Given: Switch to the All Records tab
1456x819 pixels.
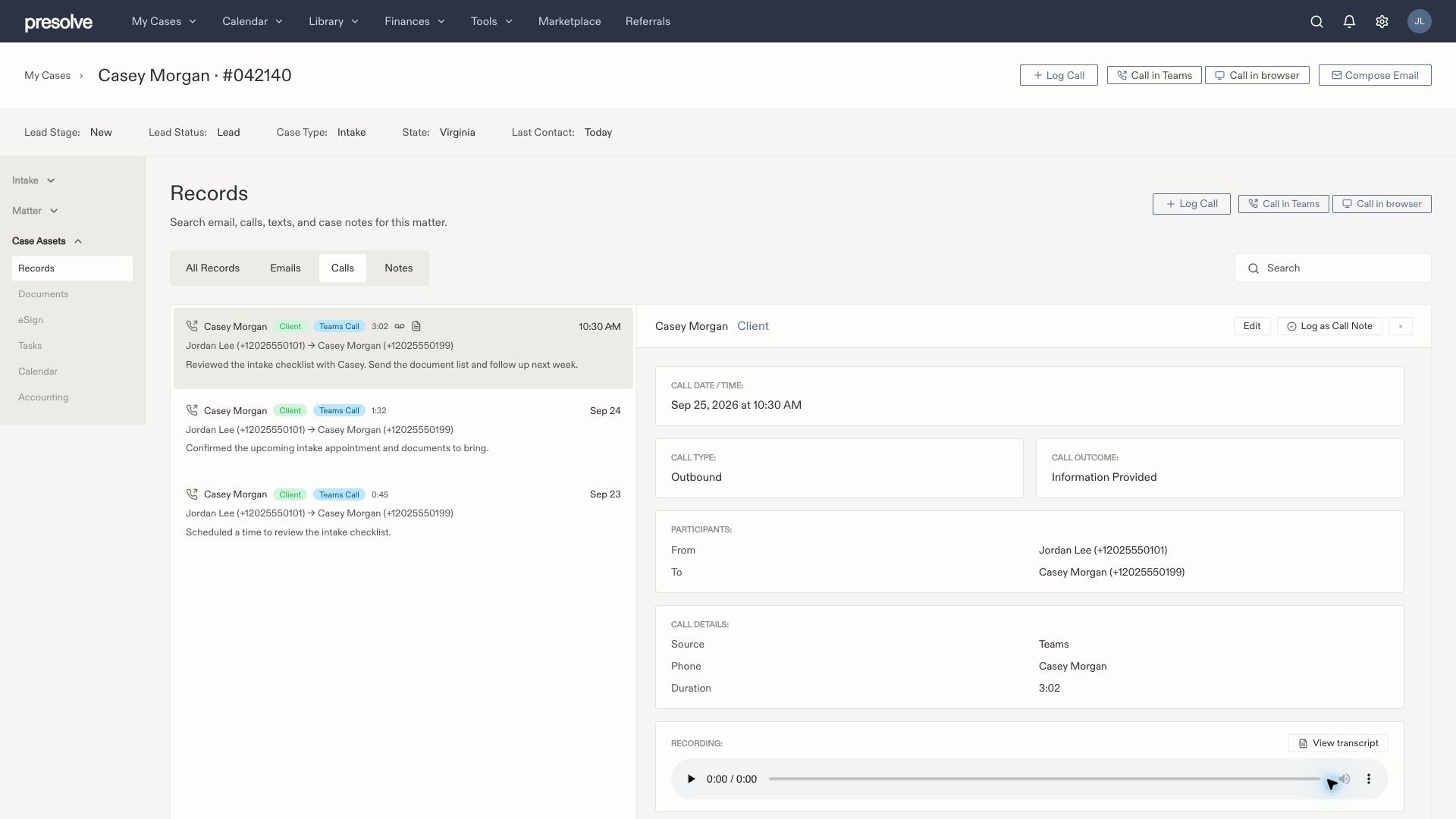Looking at the screenshot, I should (x=212, y=268).
